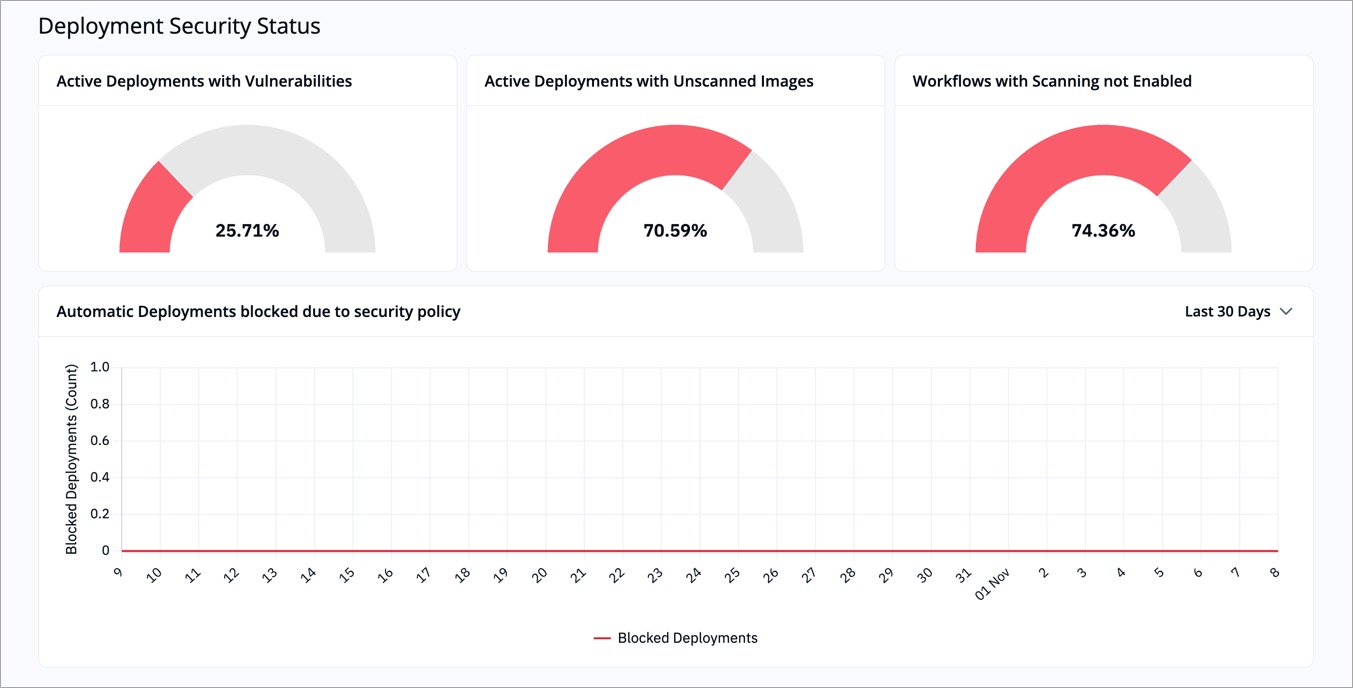Click the Active Deployments with Unscanned Images gauge
Viewport: 1353px width, 688px height.
(675, 190)
